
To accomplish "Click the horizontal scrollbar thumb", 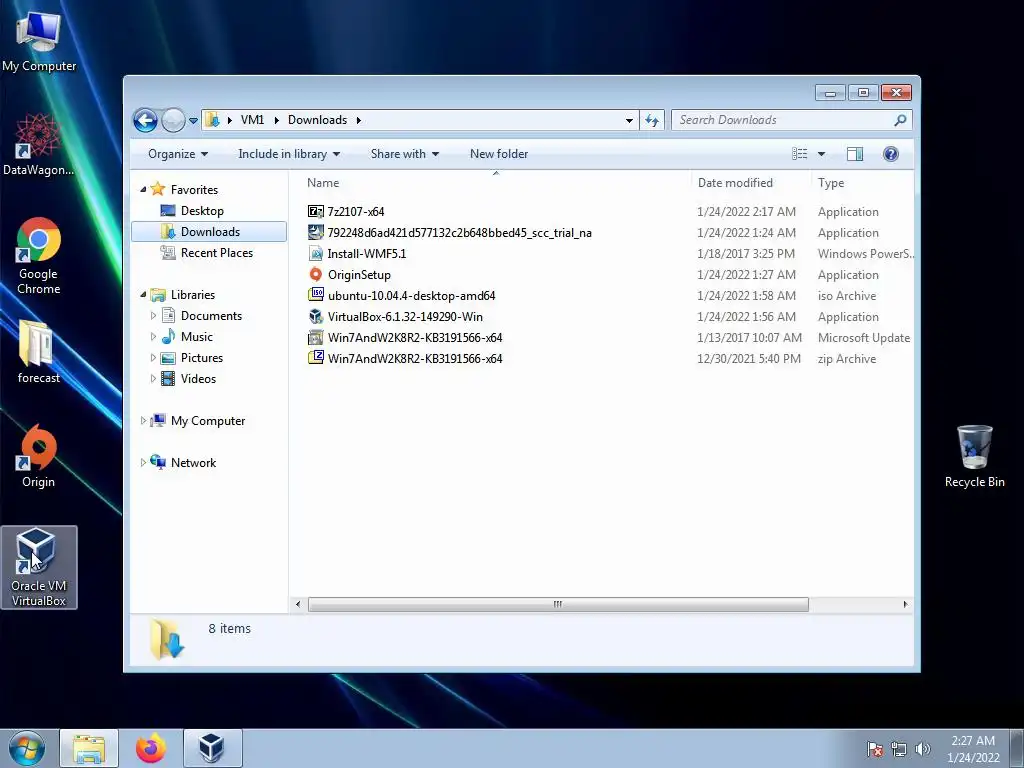I will click(558, 605).
